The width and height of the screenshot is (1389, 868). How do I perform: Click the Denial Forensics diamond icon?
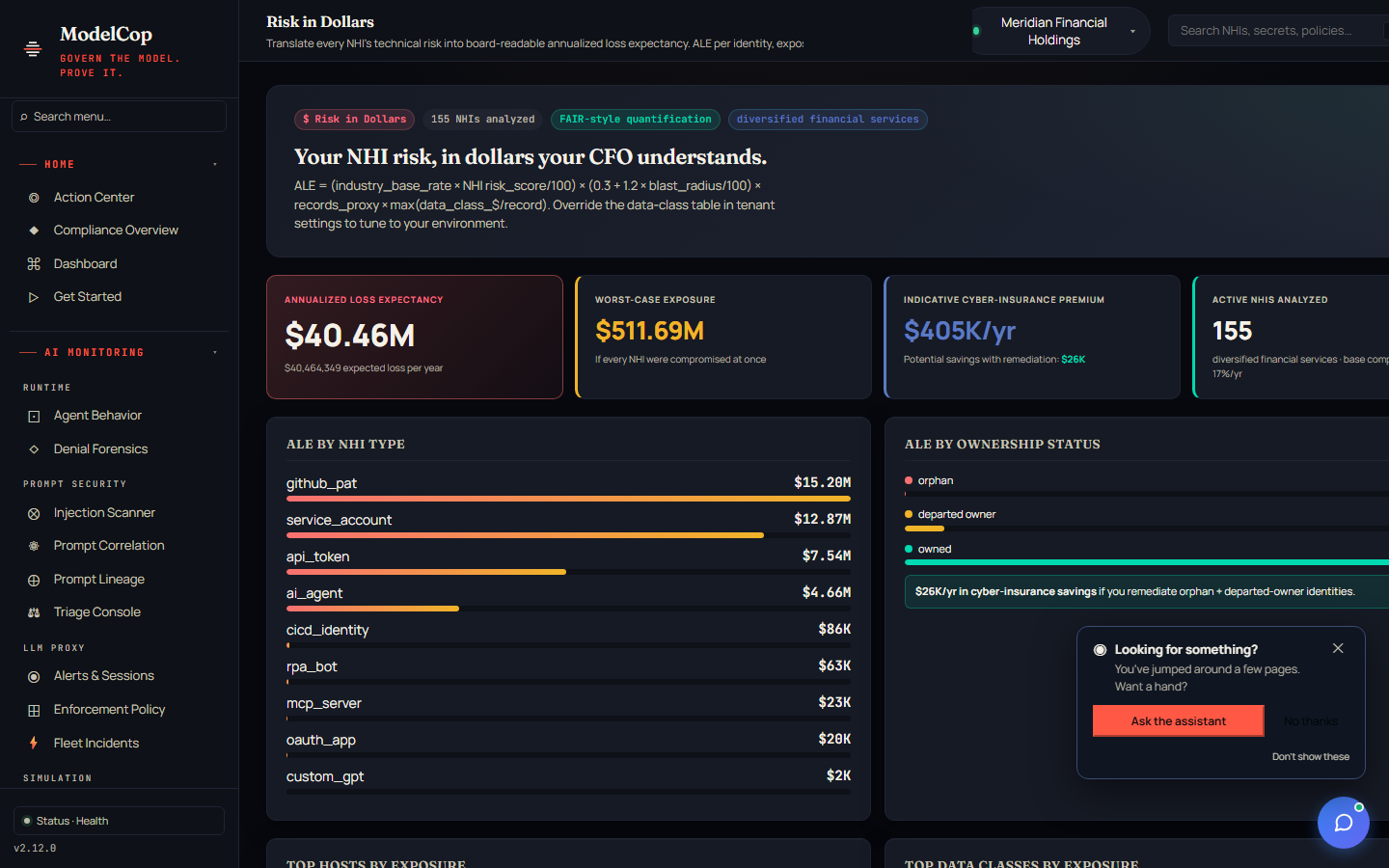34,449
